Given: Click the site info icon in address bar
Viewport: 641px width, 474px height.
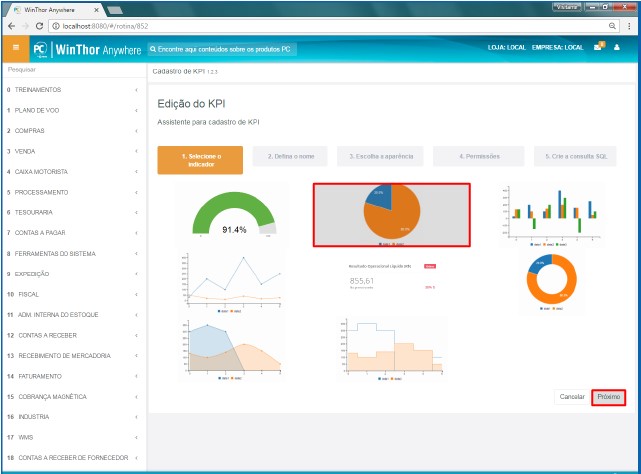Looking at the screenshot, I should 56,26.
